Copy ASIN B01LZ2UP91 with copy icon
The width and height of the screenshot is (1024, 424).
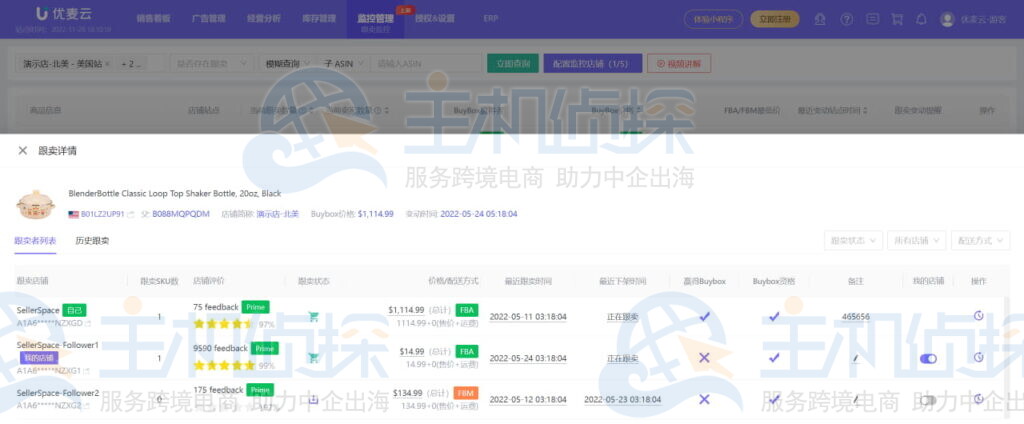pos(131,214)
